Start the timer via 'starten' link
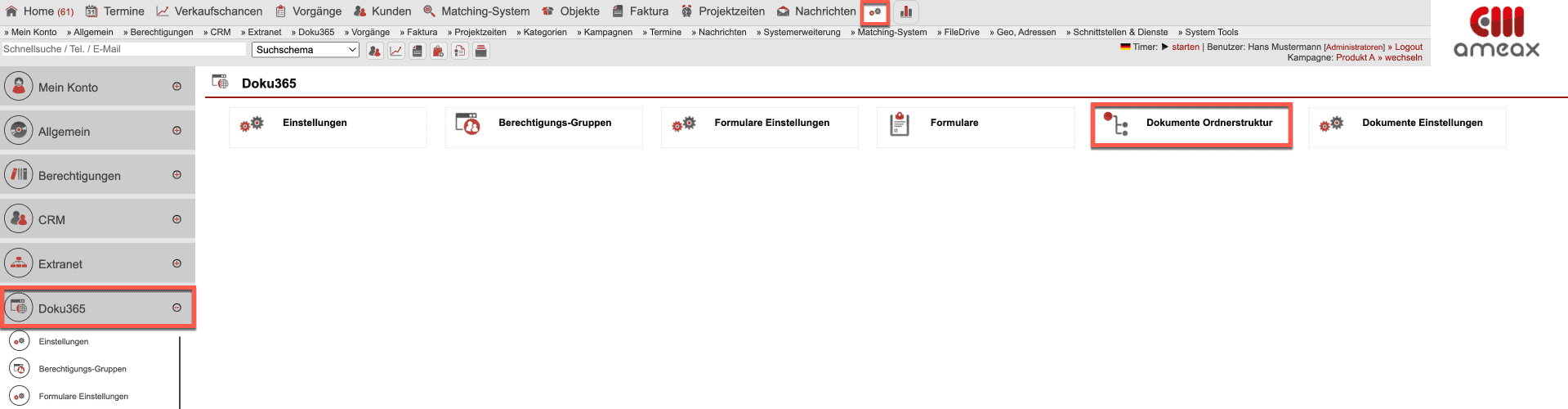Viewport: 1568px width, 409px height. (x=1185, y=47)
